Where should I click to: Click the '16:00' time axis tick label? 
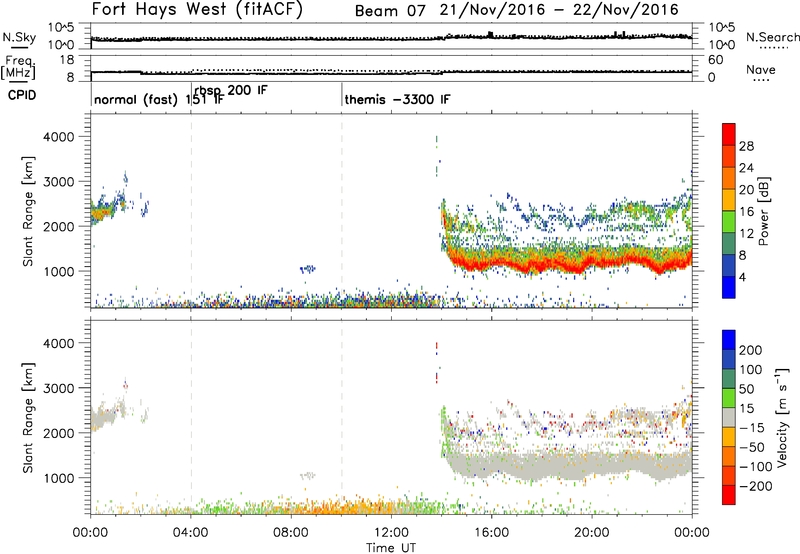point(491,533)
